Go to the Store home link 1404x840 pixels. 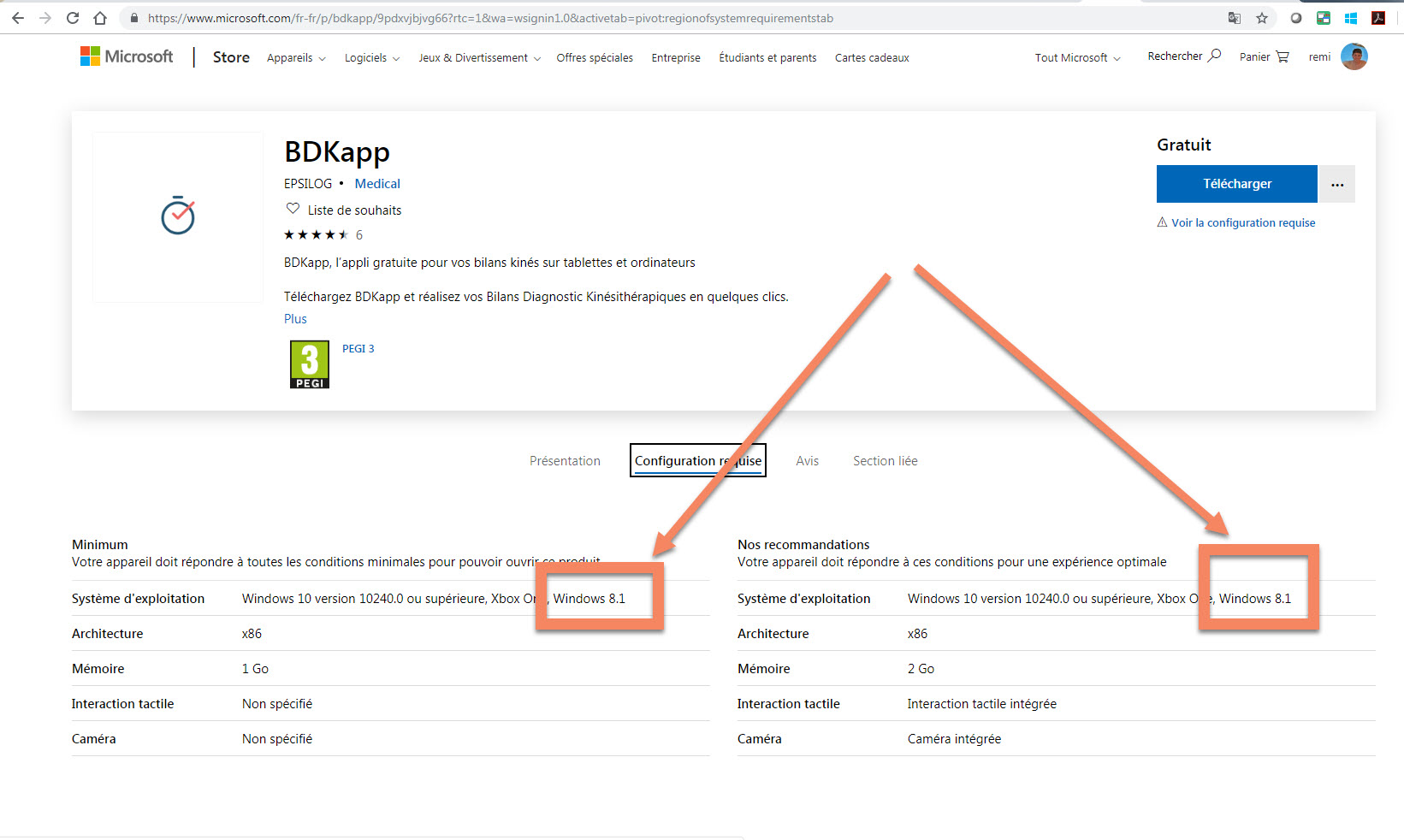(x=231, y=57)
